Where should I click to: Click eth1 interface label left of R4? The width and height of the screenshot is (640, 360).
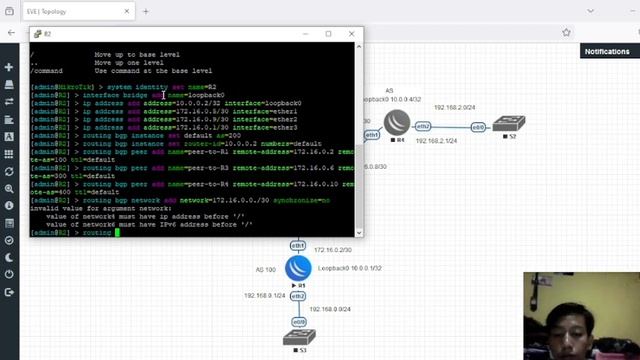[x=371, y=135]
